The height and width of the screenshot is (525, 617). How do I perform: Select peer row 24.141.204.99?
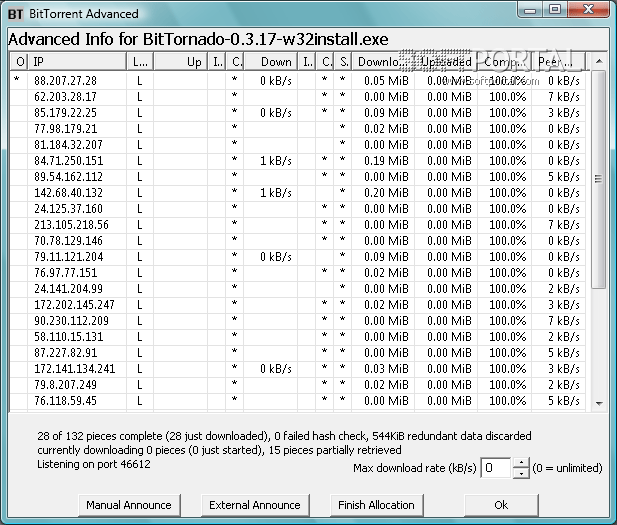click(x=298, y=289)
